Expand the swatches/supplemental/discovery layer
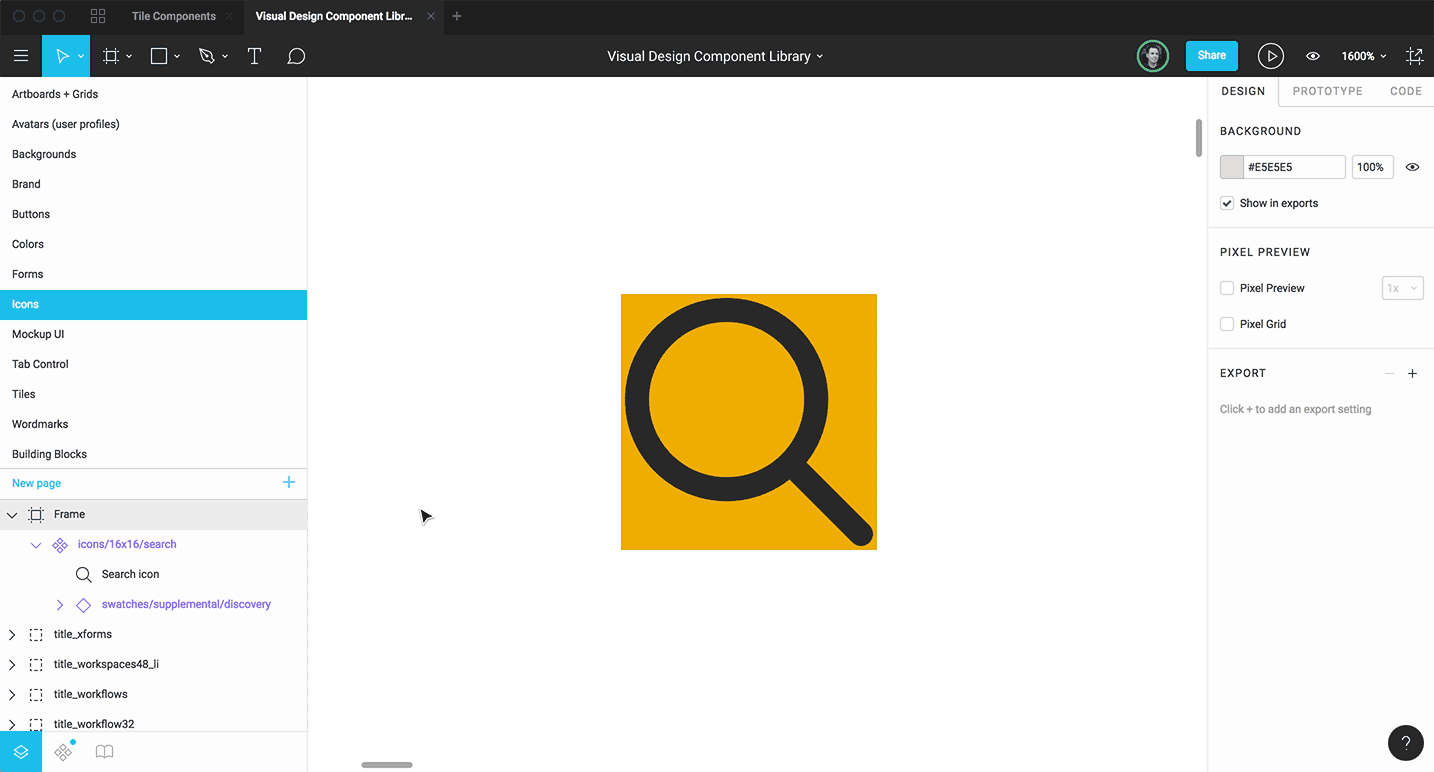 coord(59,604)
